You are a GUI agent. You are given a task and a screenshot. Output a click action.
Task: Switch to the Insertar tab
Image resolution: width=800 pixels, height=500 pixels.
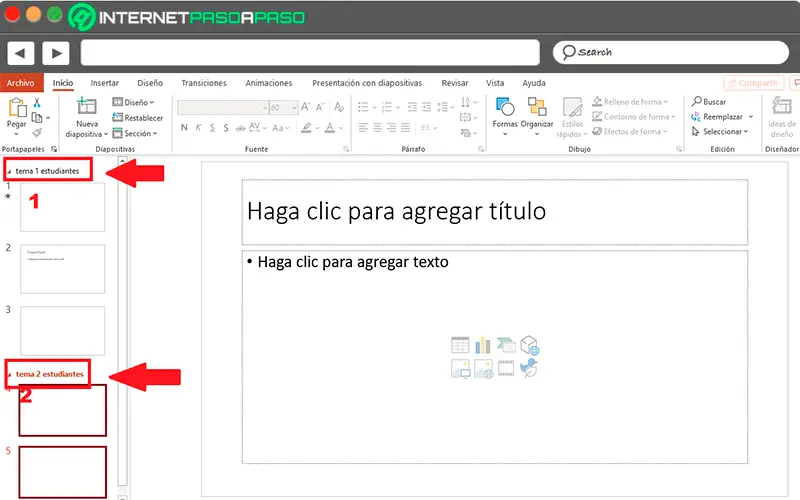click(x=105, y=83)
